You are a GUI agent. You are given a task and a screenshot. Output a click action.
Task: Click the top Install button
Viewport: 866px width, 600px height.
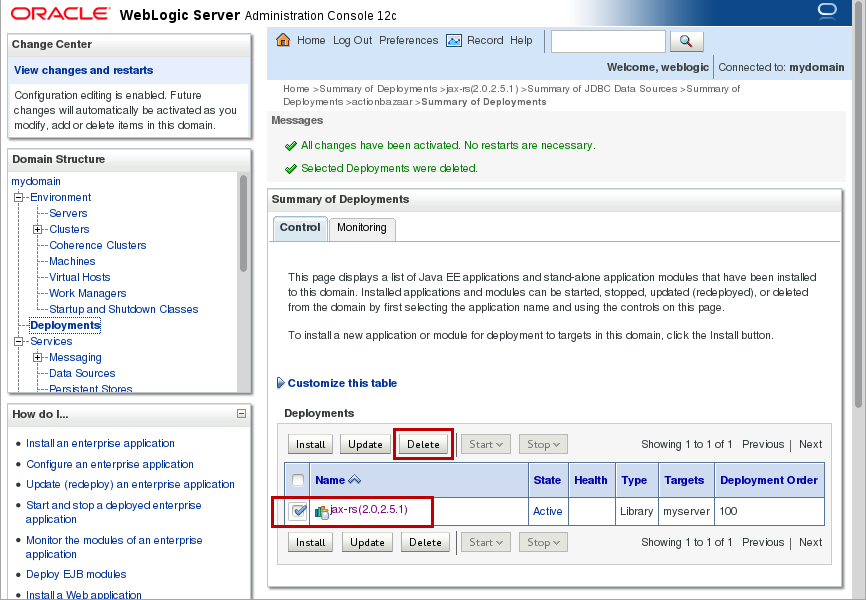pyautogui.click(x=310, y=444)
